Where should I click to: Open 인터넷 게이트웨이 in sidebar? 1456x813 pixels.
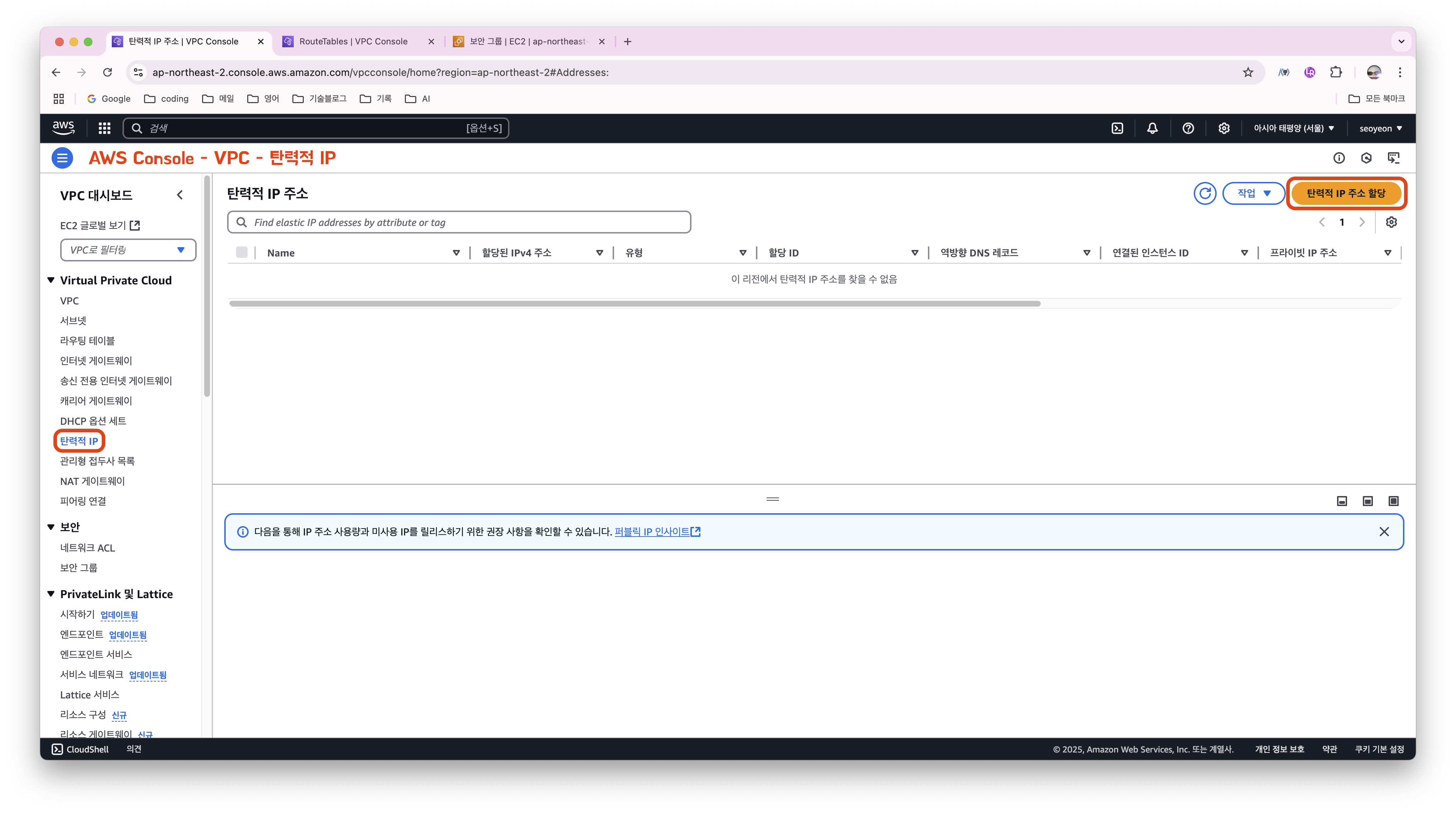coord(96,360)
